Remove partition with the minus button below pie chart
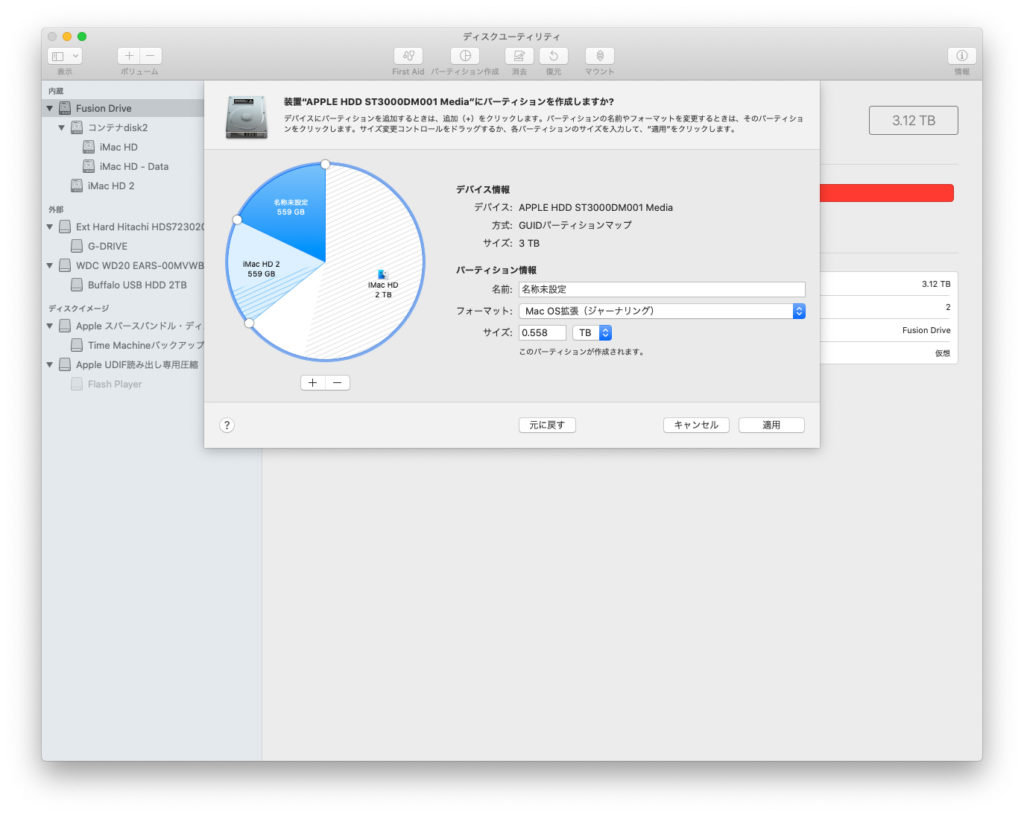The width and height of the screenshot is (1024, 816). (x=338, y=383)
